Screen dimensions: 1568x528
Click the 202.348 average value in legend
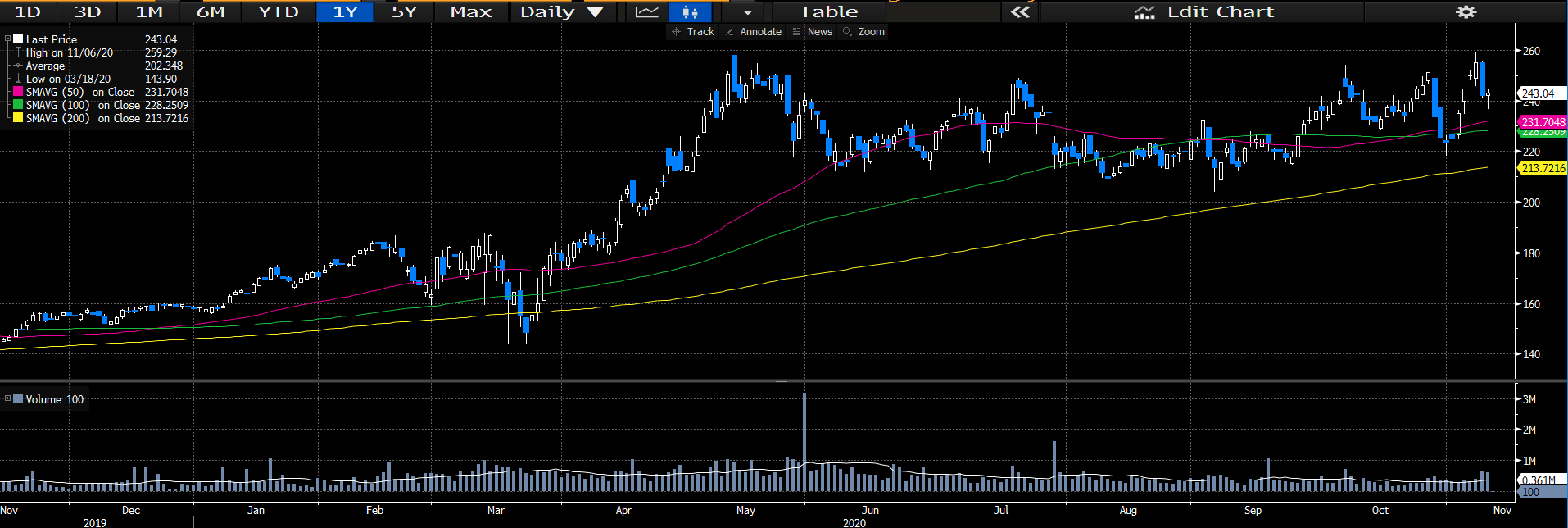click(x=164, y=66)
